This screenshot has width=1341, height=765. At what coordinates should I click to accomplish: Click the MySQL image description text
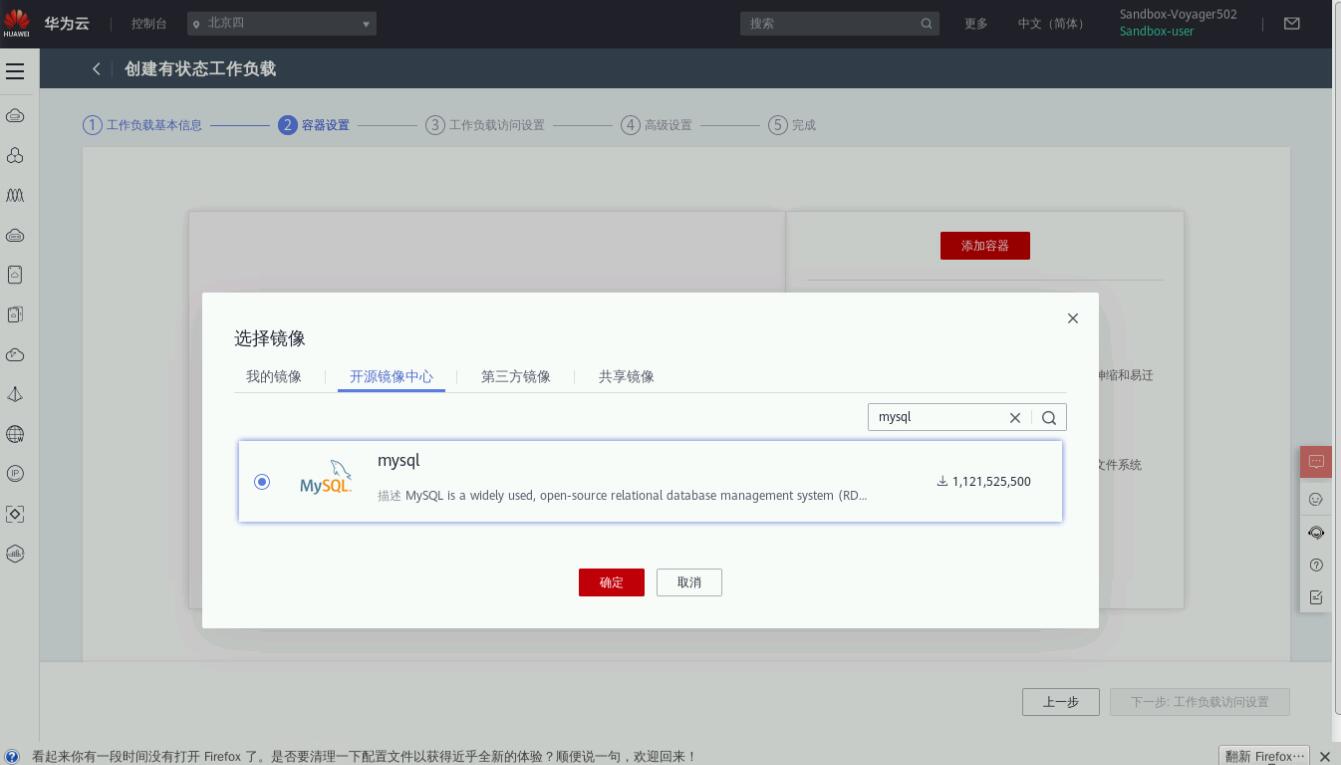622,496
